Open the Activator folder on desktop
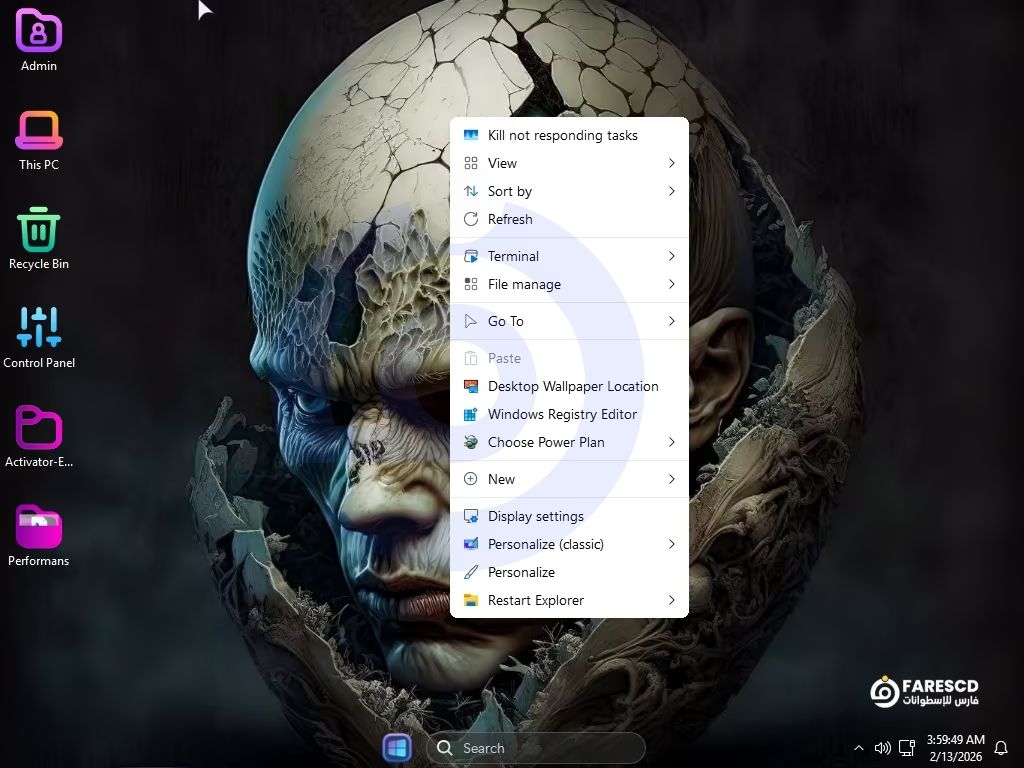Viewport: 1024px width, 768px height. point(39,427)
